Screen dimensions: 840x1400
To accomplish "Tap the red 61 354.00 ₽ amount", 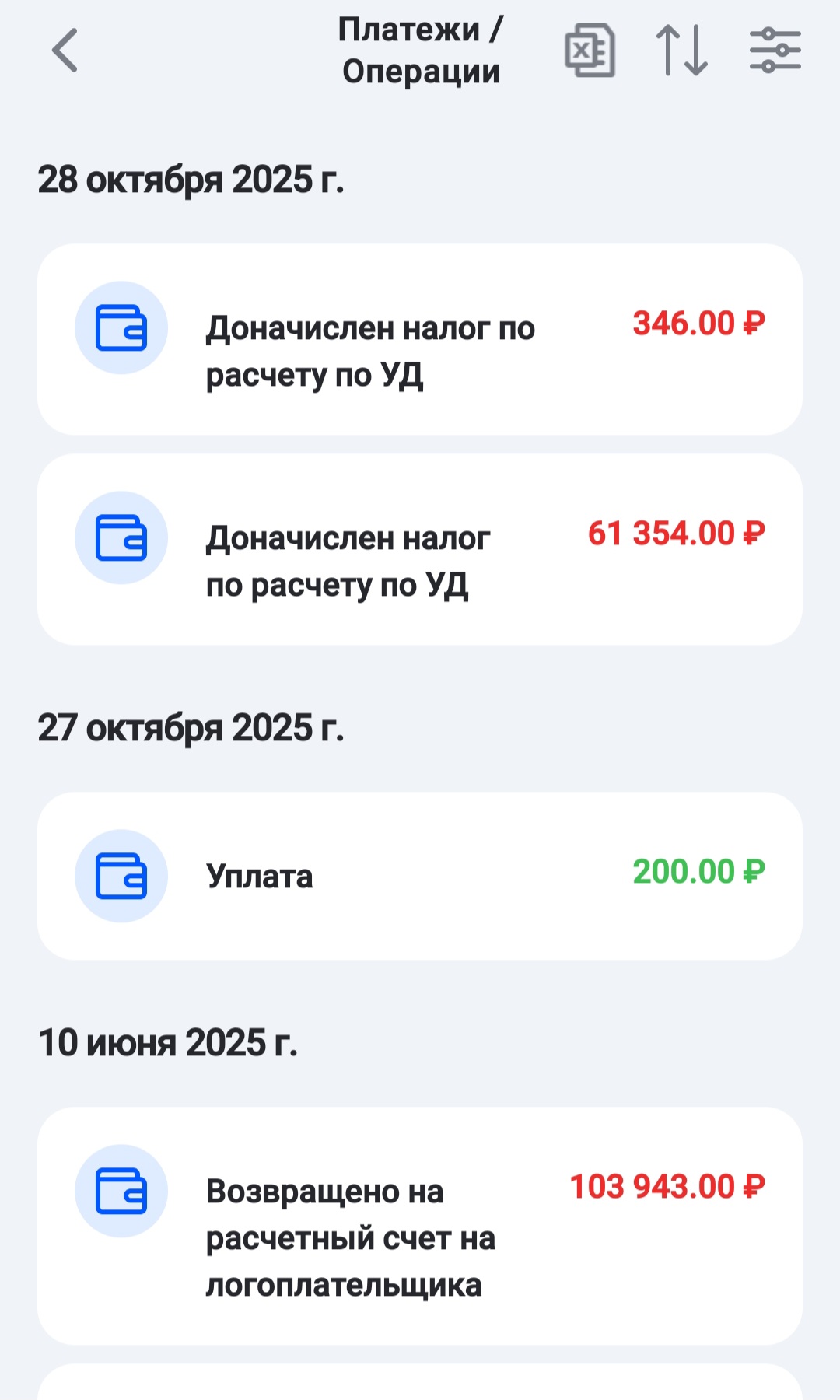I will click(x=676, y=534).
